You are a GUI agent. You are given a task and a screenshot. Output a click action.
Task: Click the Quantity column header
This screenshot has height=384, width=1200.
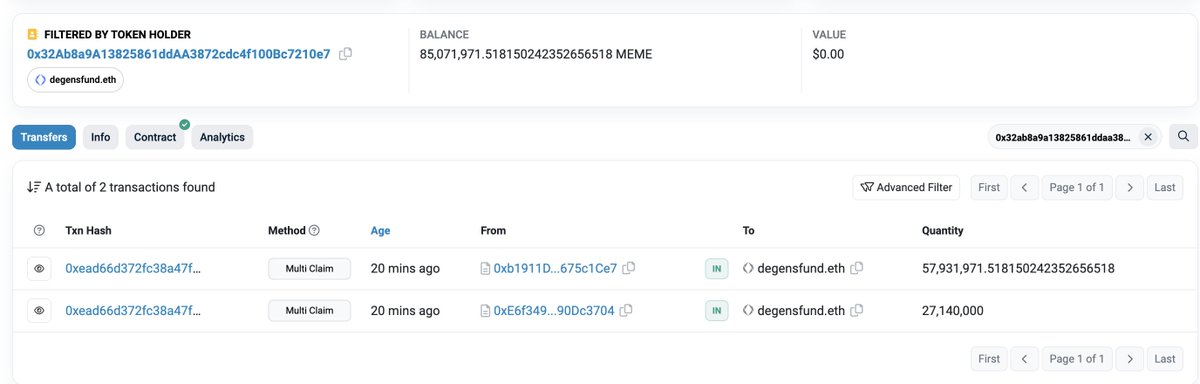pos(942,230)
